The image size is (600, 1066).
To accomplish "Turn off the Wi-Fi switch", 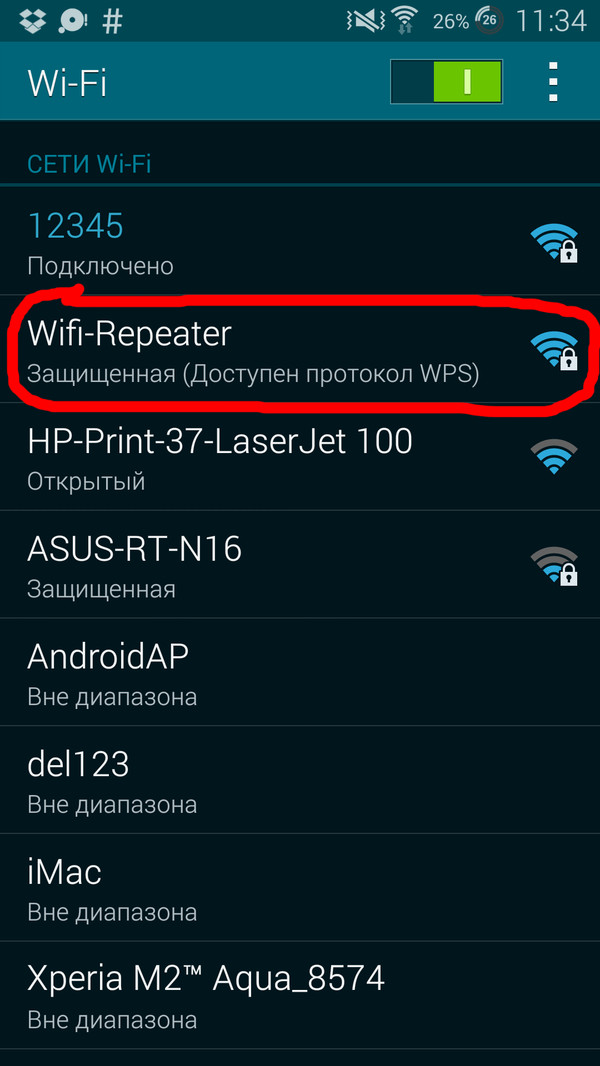I will tap(447, 82).
